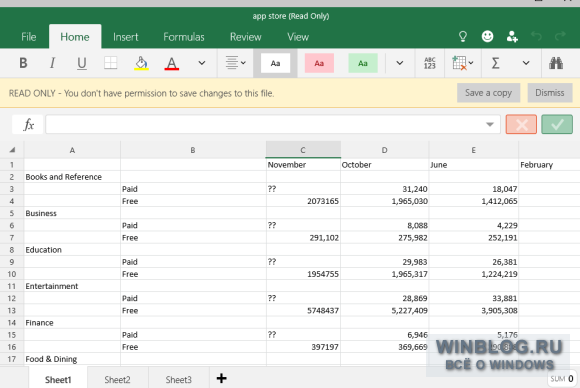Open Find with binoculars icon
Screen dimensions: 580x388
click(x=556, y=63)
